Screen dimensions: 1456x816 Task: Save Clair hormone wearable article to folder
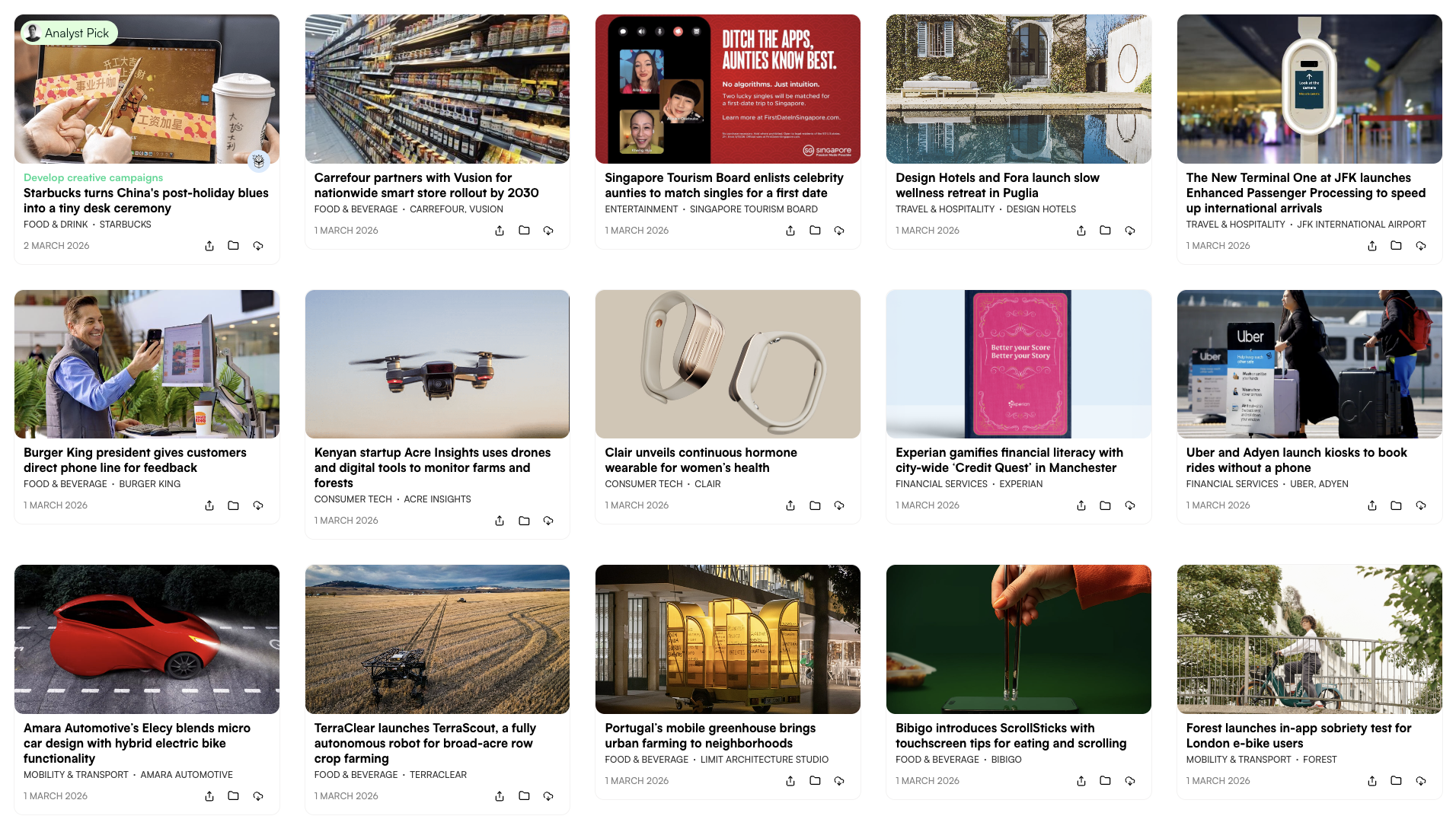pos(815,505)
